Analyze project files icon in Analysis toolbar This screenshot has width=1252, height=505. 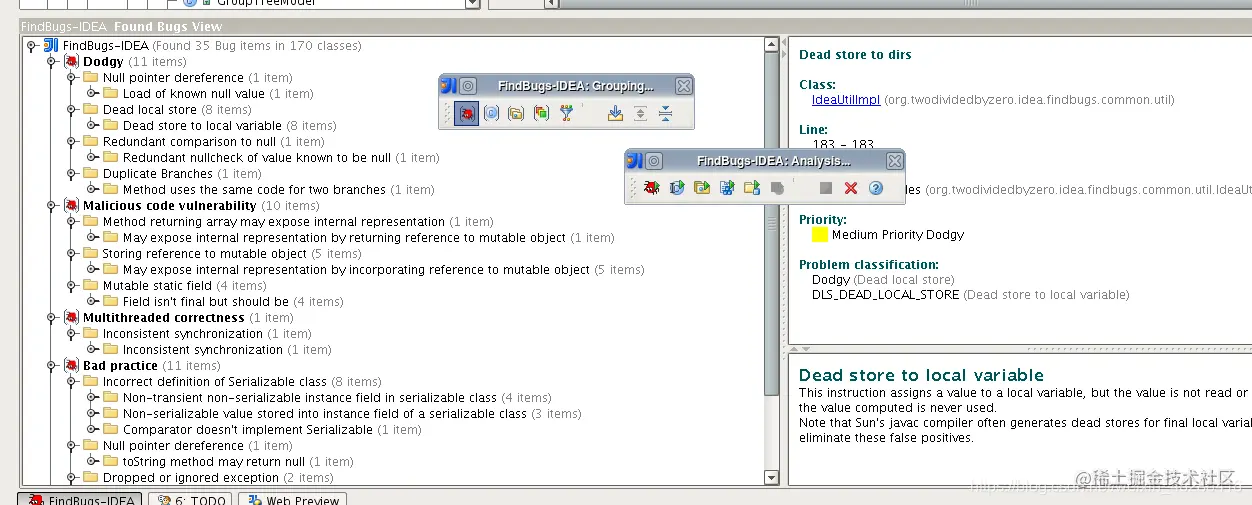(x=752, y=187)
